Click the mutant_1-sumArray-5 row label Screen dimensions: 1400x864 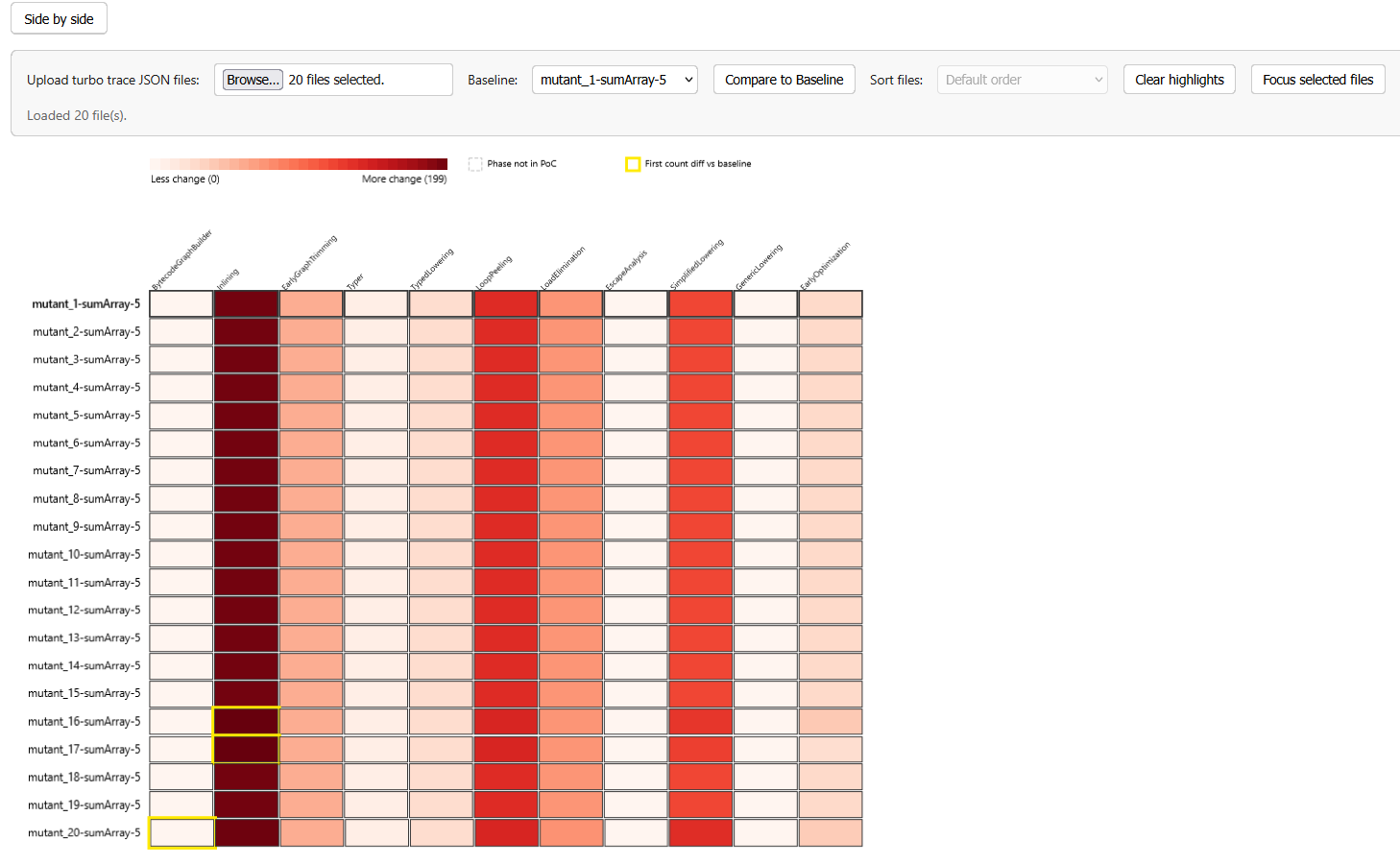pos(86,303)
